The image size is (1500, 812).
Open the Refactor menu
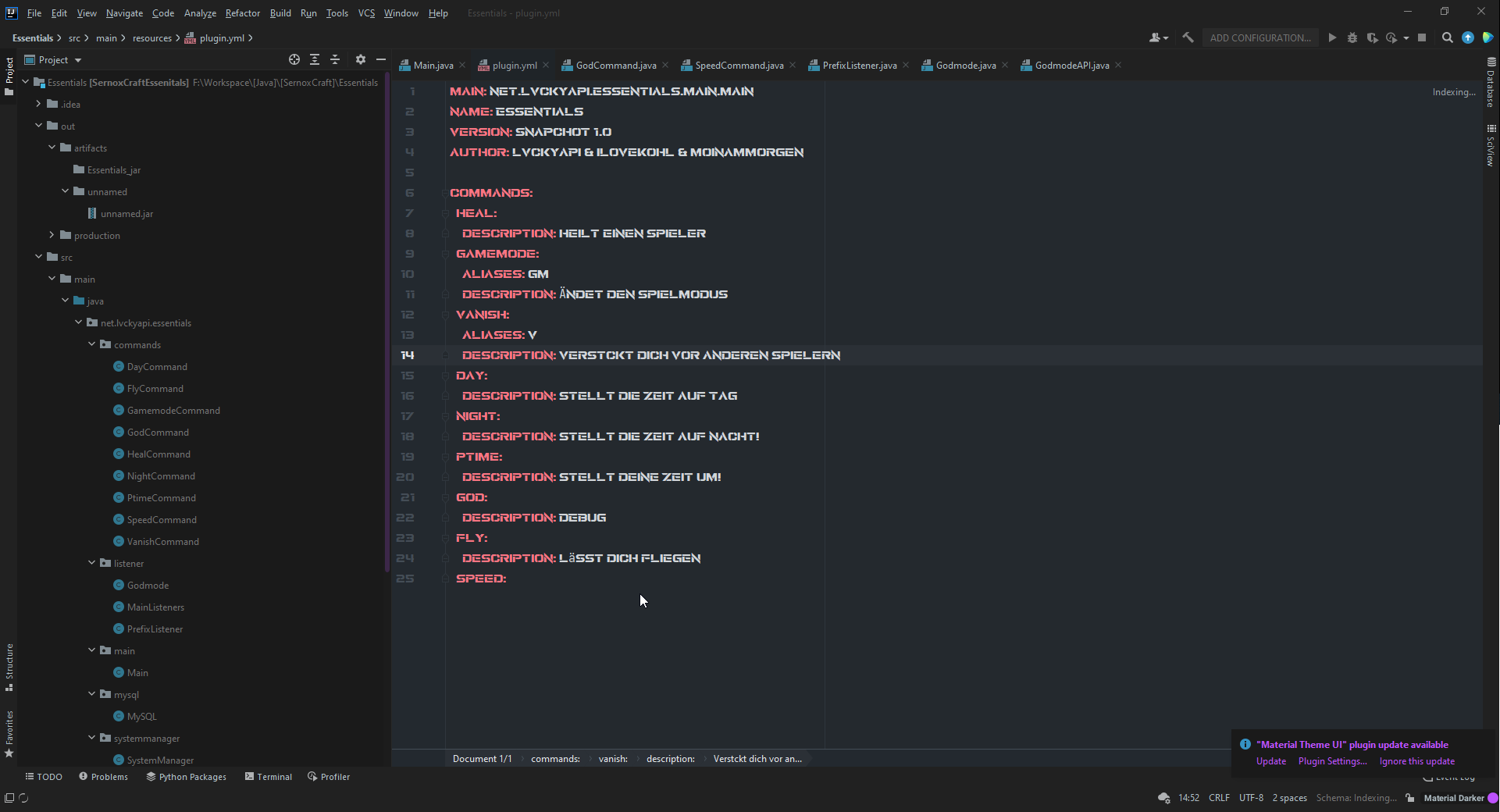pyautogui.click(x=242, y=13)
